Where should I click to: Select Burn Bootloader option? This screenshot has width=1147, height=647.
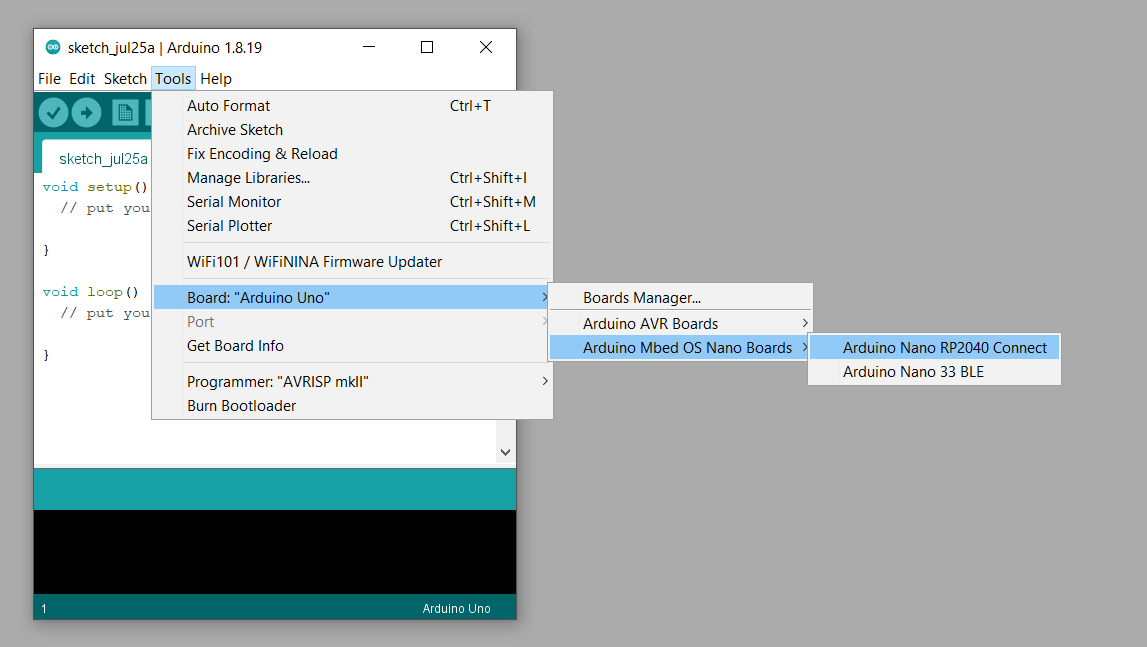[x=241, y=406]
